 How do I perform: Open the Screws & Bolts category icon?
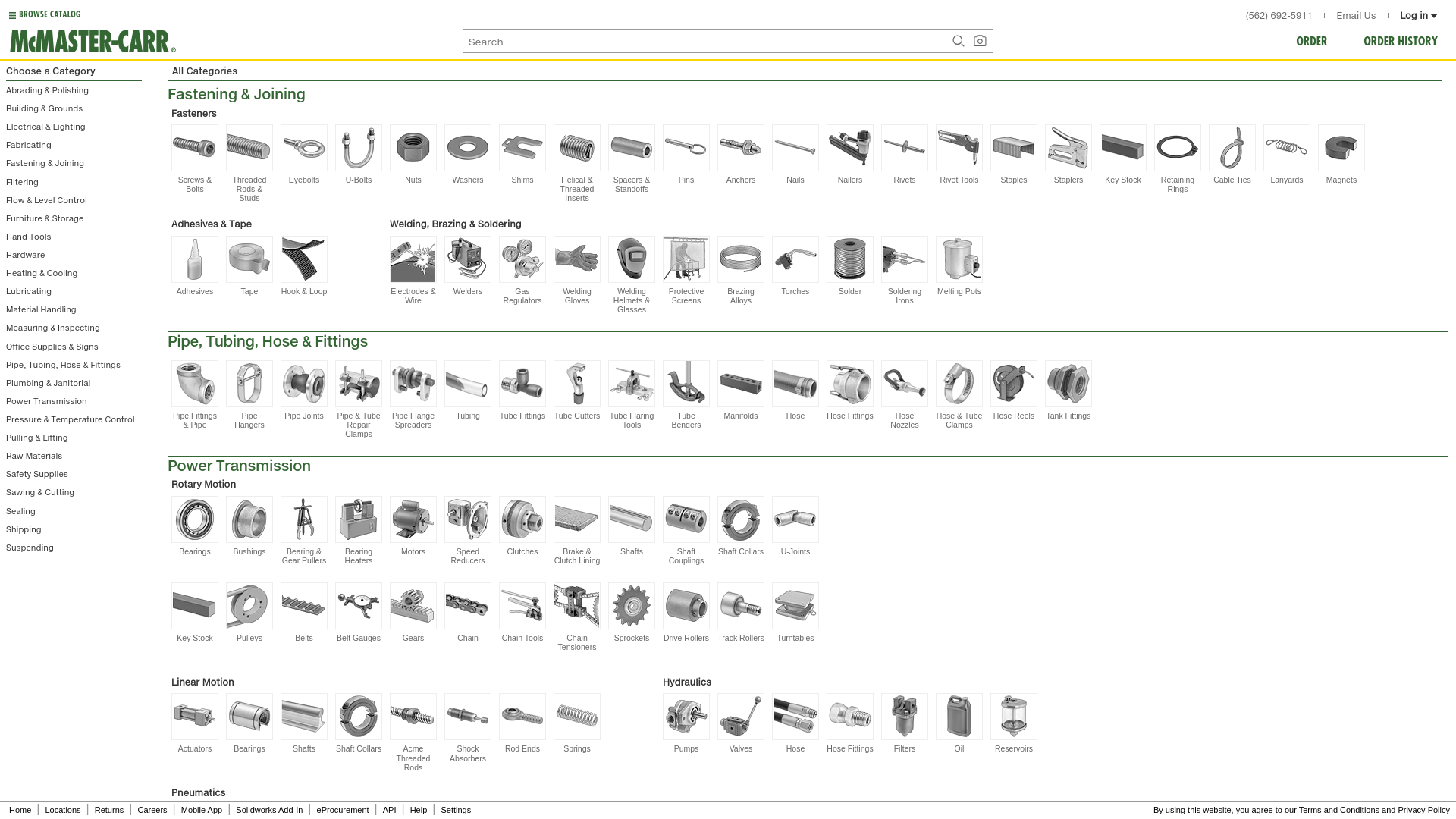[195, 148]
